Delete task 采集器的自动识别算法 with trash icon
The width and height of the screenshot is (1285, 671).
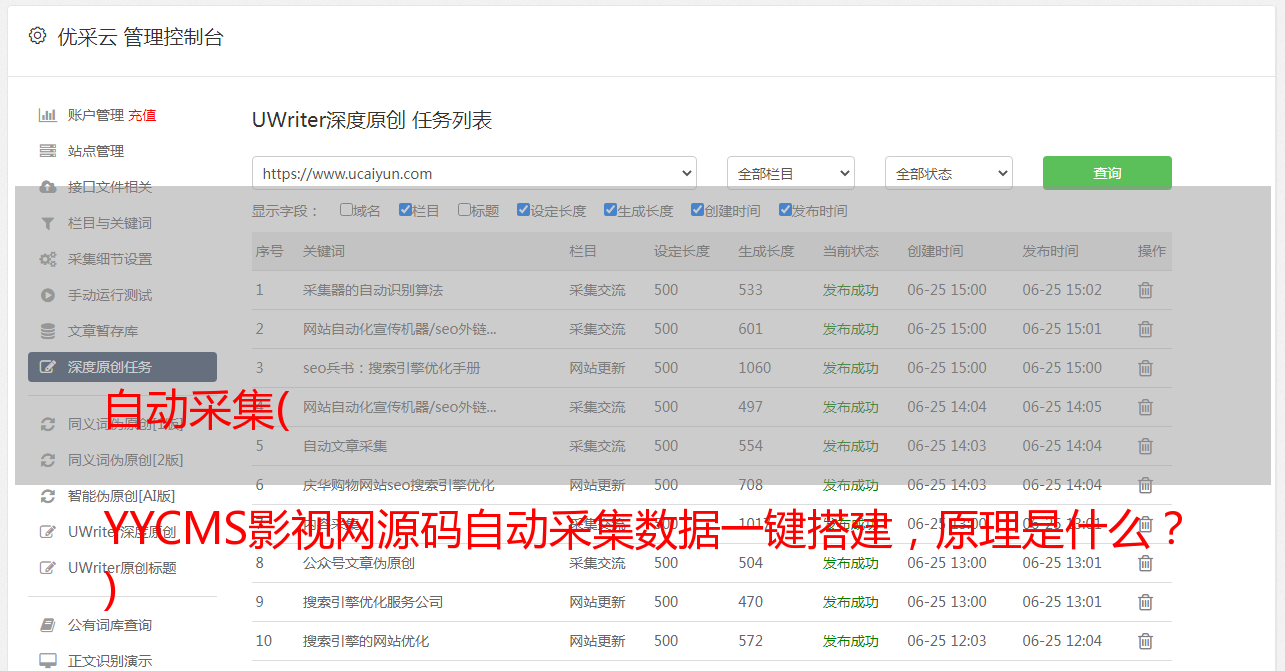pyautogui.click(x=1145, y=290)
